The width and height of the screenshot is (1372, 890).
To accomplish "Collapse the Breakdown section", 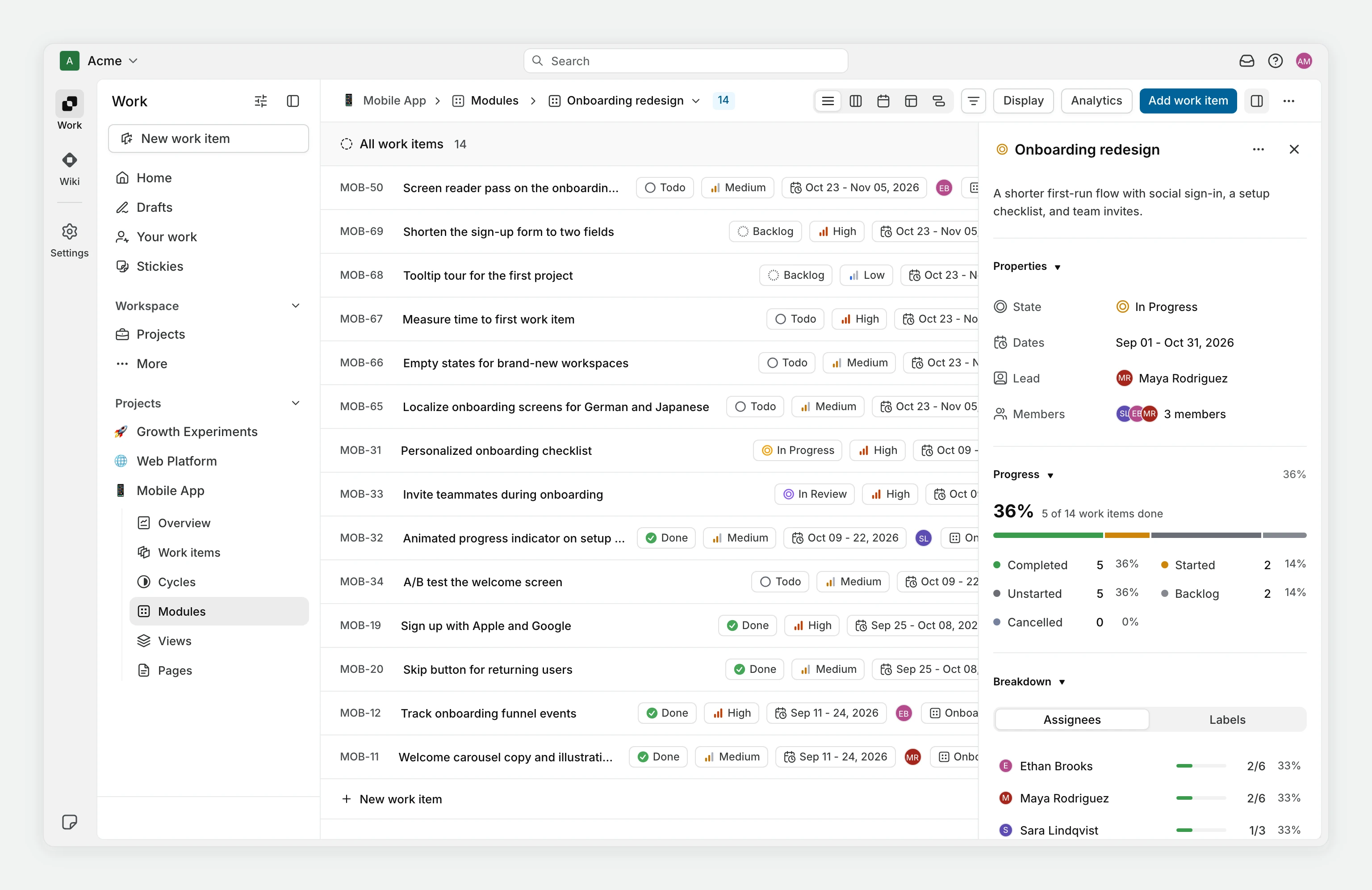I will [x=1029, y=682].
